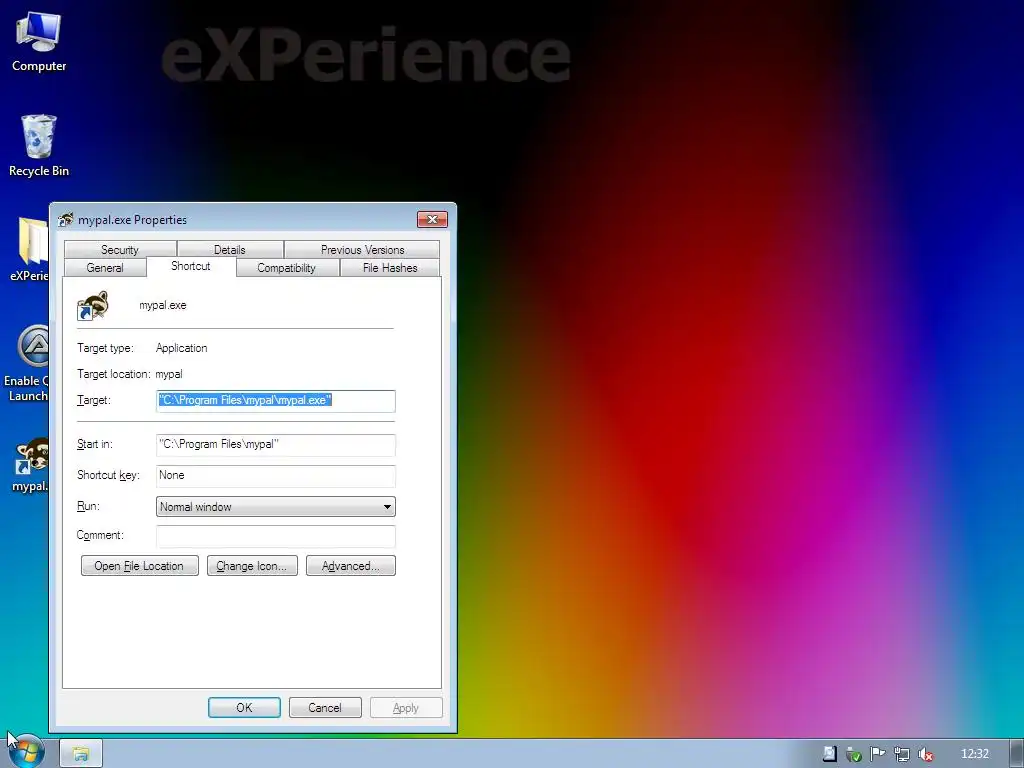Viewport: 1024px width, 768px height.
Task: Click the raccoon icon in dialog title bar
Action: point(65,219)
